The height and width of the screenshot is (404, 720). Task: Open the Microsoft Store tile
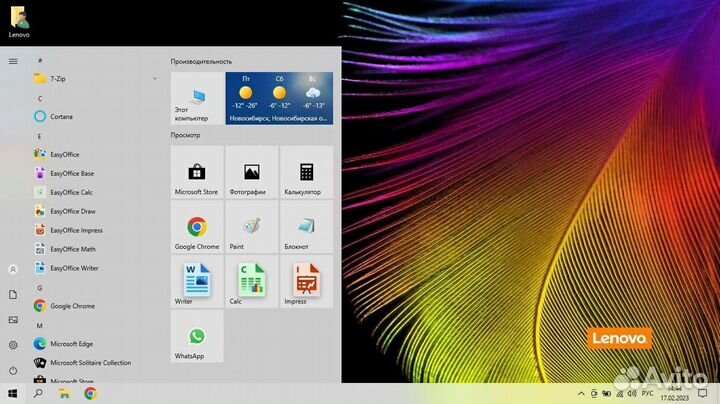click(197, 172)
